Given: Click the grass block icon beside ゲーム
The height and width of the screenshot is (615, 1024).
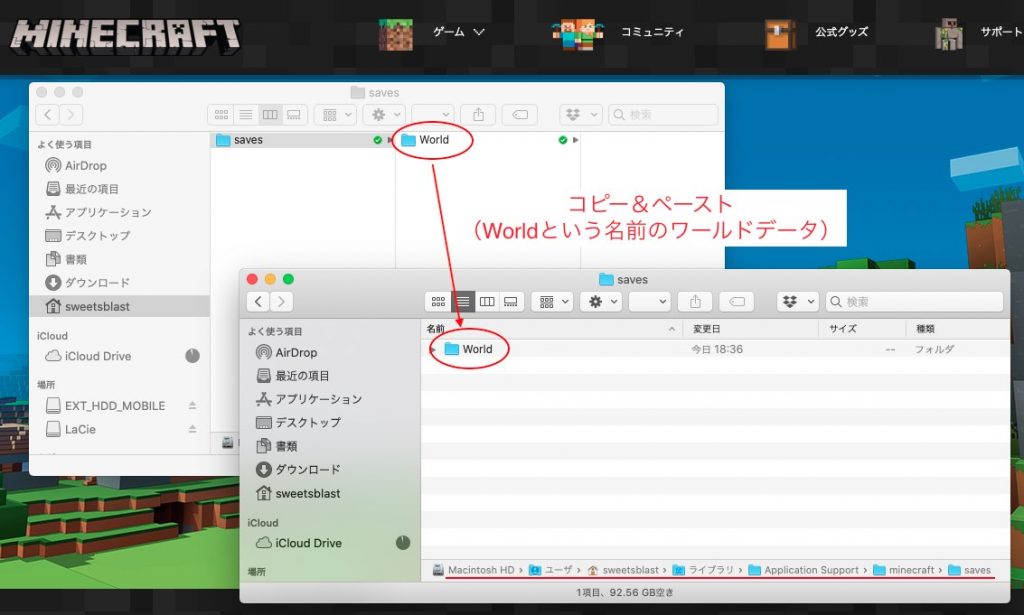Looking at the screenshot, I should click(x=396, y=34).
